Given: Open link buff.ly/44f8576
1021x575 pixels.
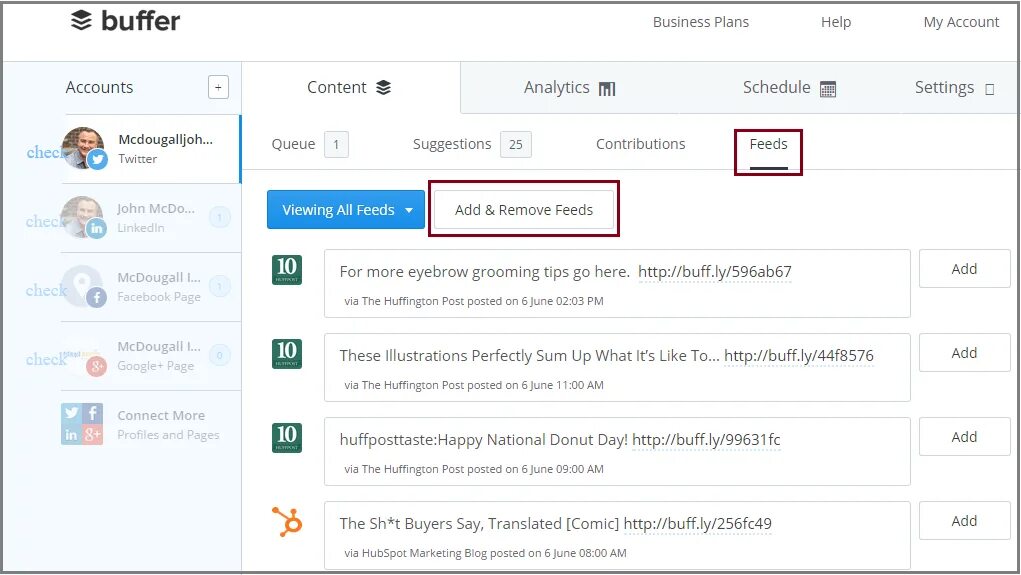Looking at the screenshot, I should [x=799, y=356].
